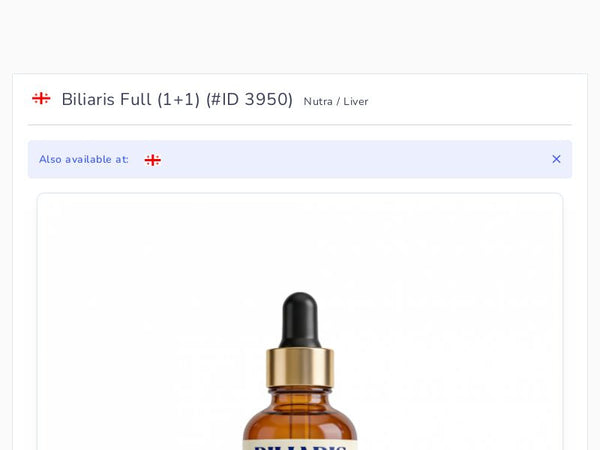Dismiss the Also available at banner

[x=556, y=159]
